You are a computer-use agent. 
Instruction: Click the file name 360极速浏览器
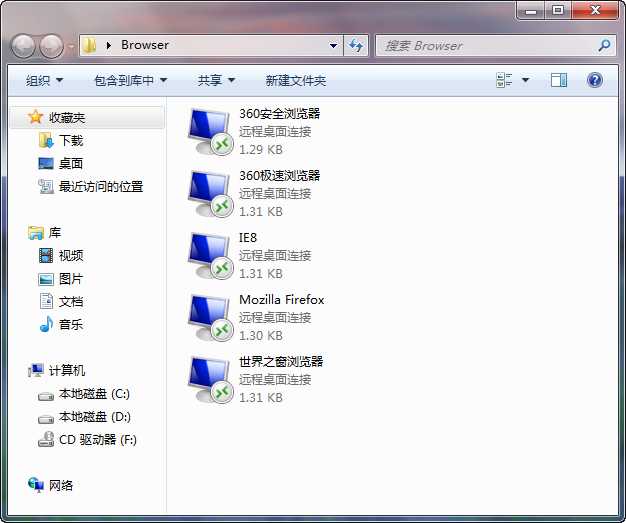(x=279, y=175)
